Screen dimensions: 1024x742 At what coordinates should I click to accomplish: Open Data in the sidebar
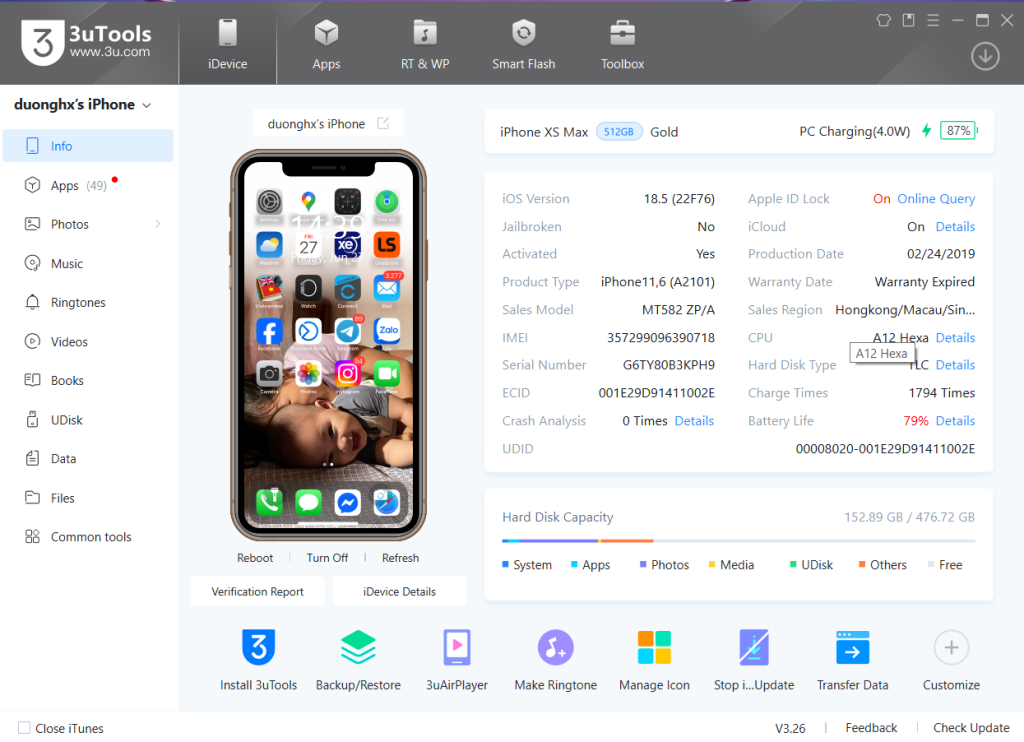coord(88,459)
